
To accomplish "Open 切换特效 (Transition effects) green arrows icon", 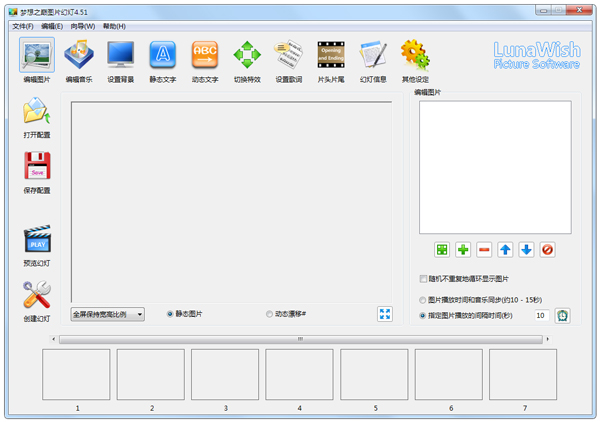I will coord(247,55).
